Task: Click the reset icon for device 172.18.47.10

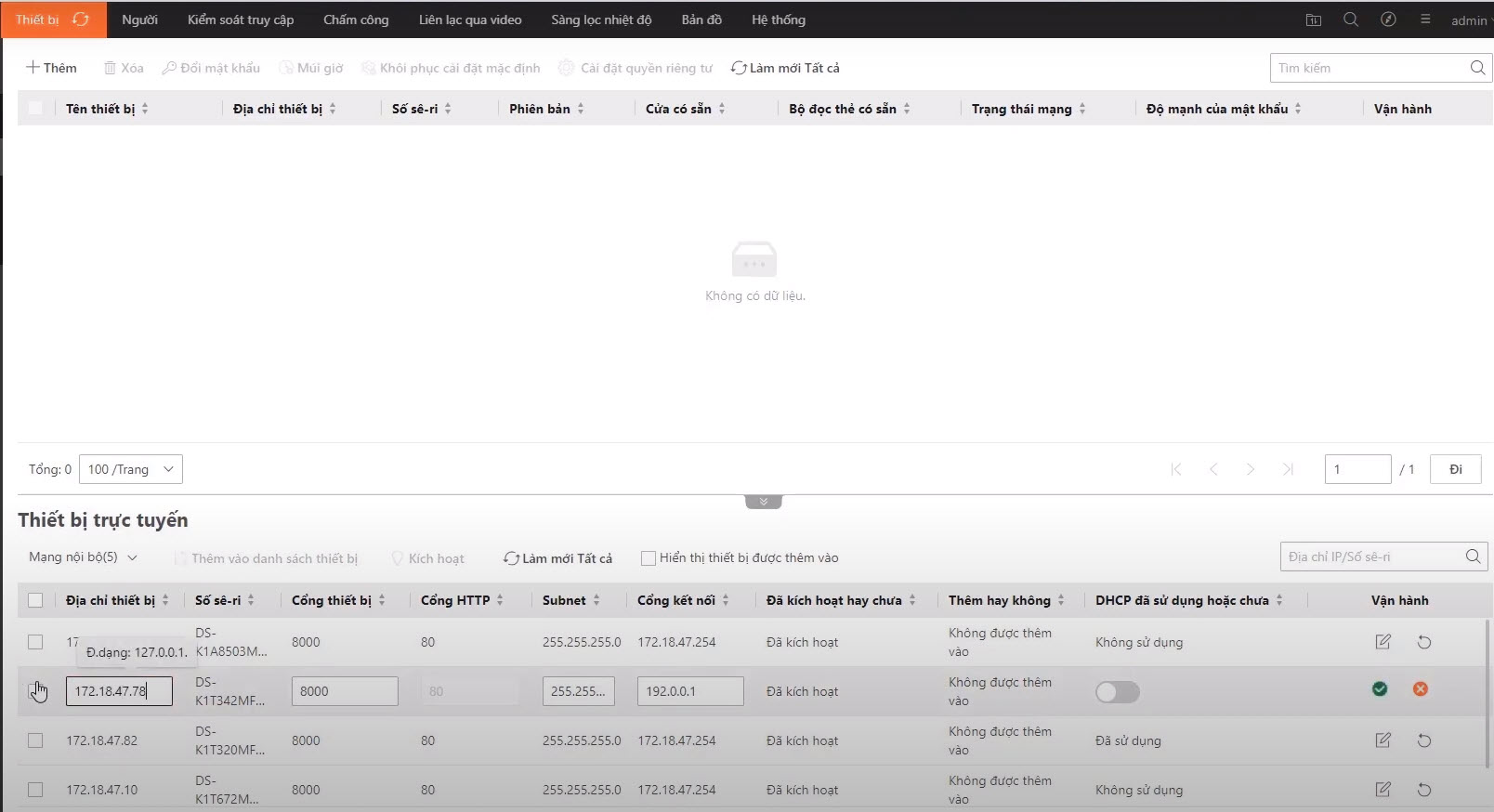Action: [x=1423, y=790]
